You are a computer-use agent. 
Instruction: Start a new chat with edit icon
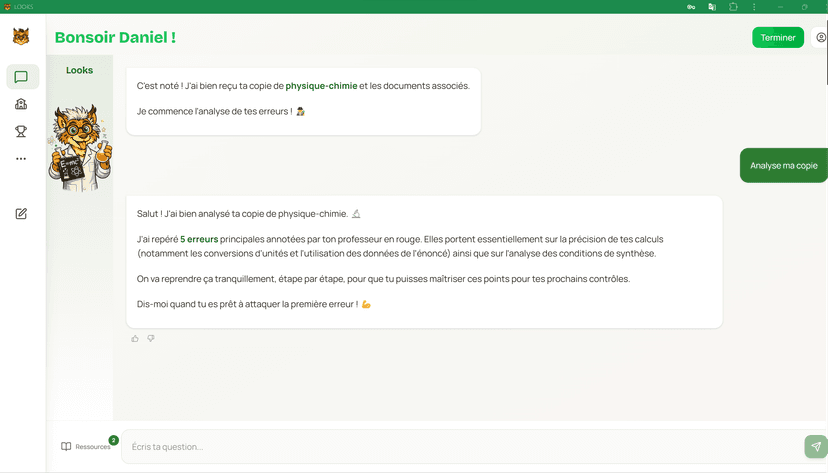(21, 213)
